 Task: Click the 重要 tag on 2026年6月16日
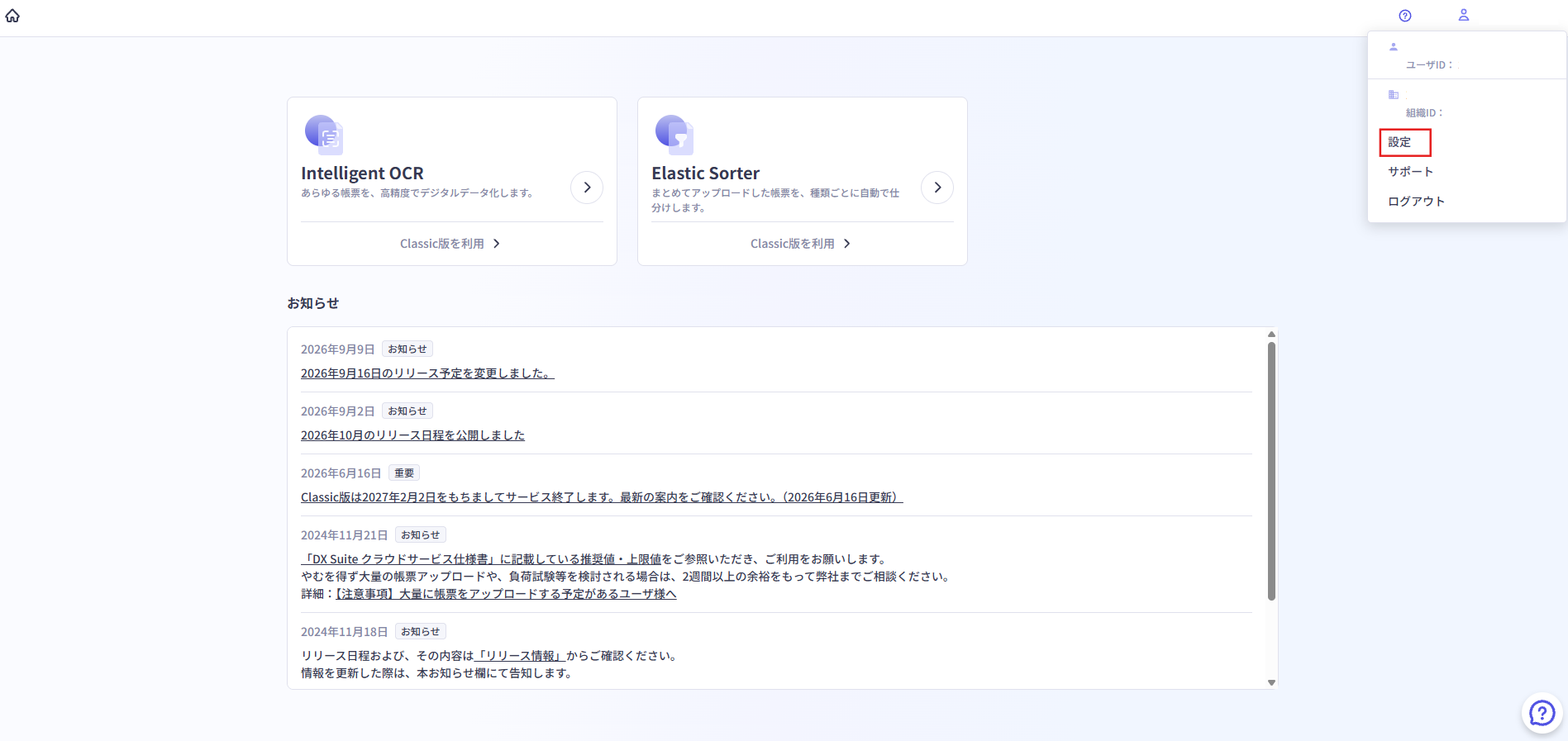pyautogui.click(x=404, y=473)
